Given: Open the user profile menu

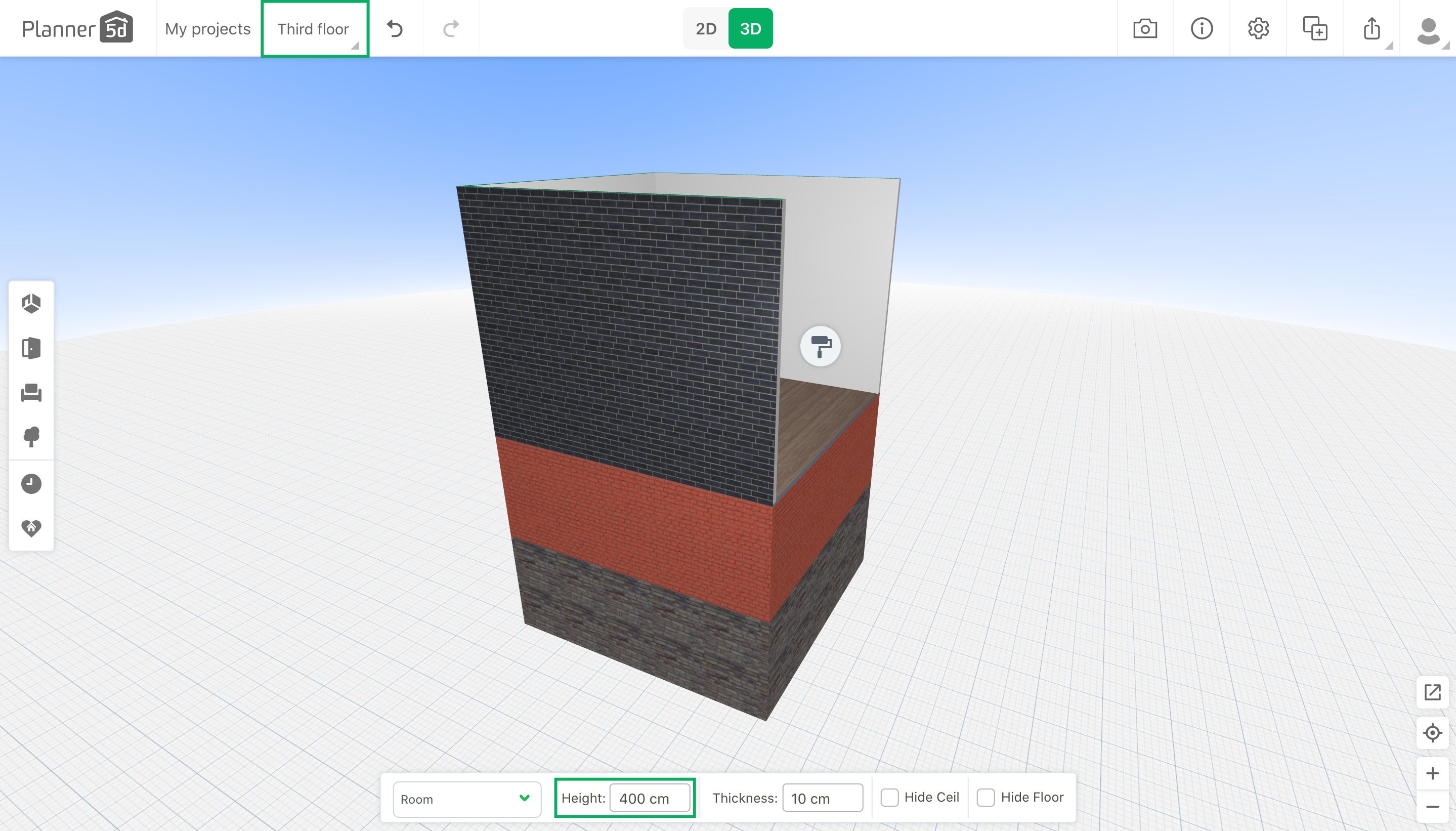Looking at the screenshot, I should (x=1429, y=30).
